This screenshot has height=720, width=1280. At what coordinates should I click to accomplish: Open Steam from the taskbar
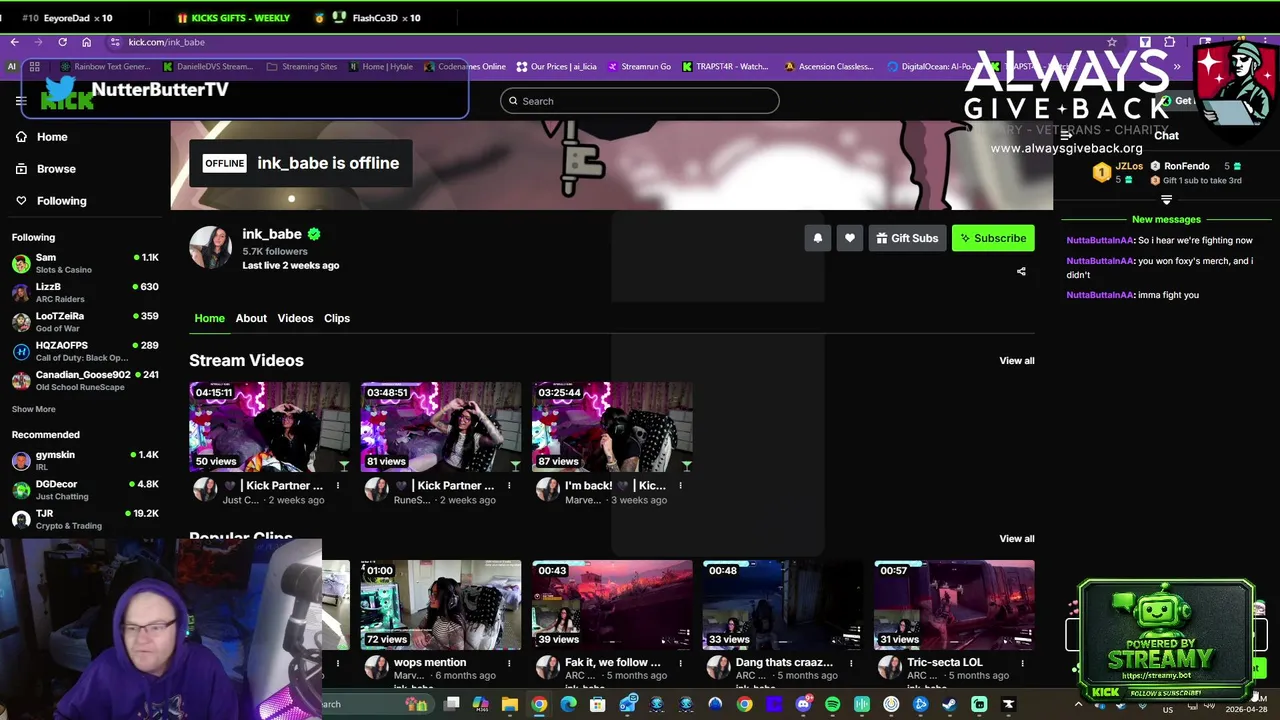click(949, 704)
